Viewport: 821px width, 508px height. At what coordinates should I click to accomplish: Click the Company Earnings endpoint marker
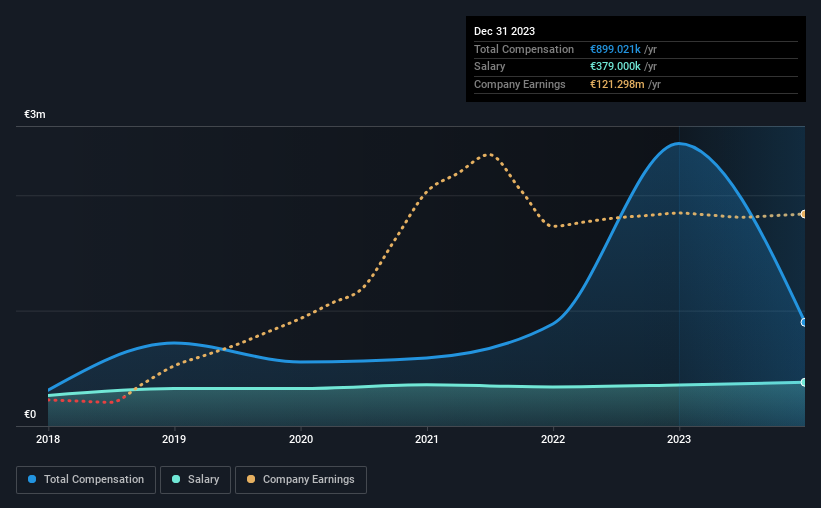[x=804, y=214]
